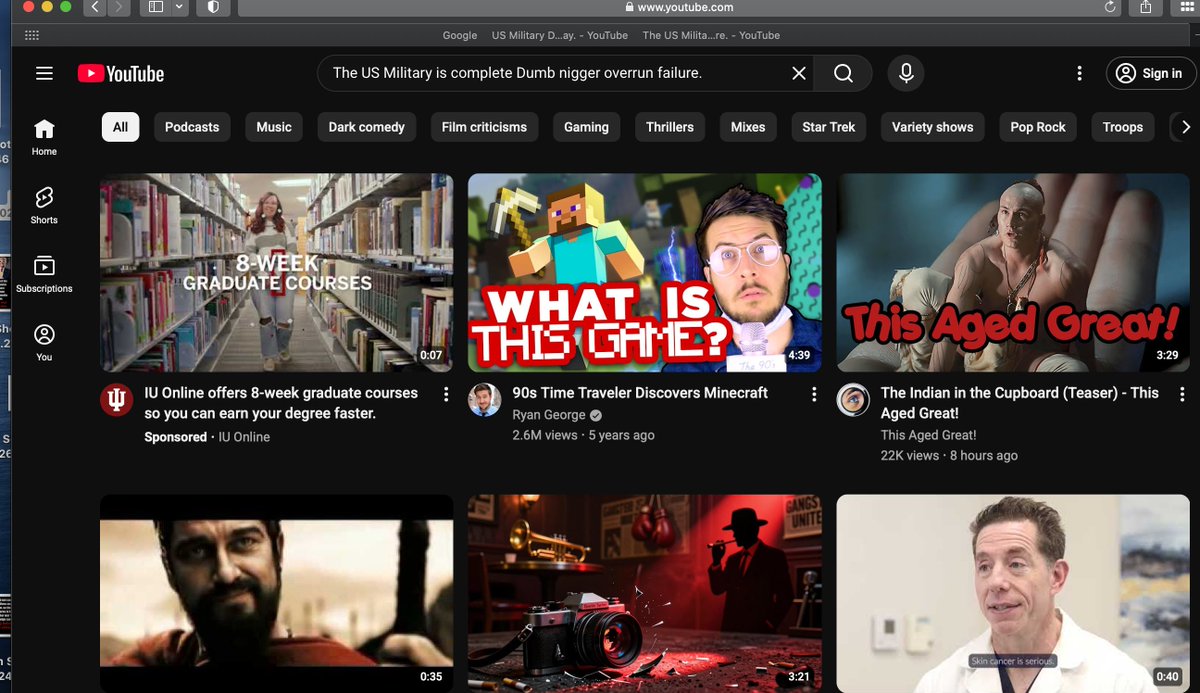1200x693 pixels.
Task: Select the Variety shows chip
Action: coord(933,127)
